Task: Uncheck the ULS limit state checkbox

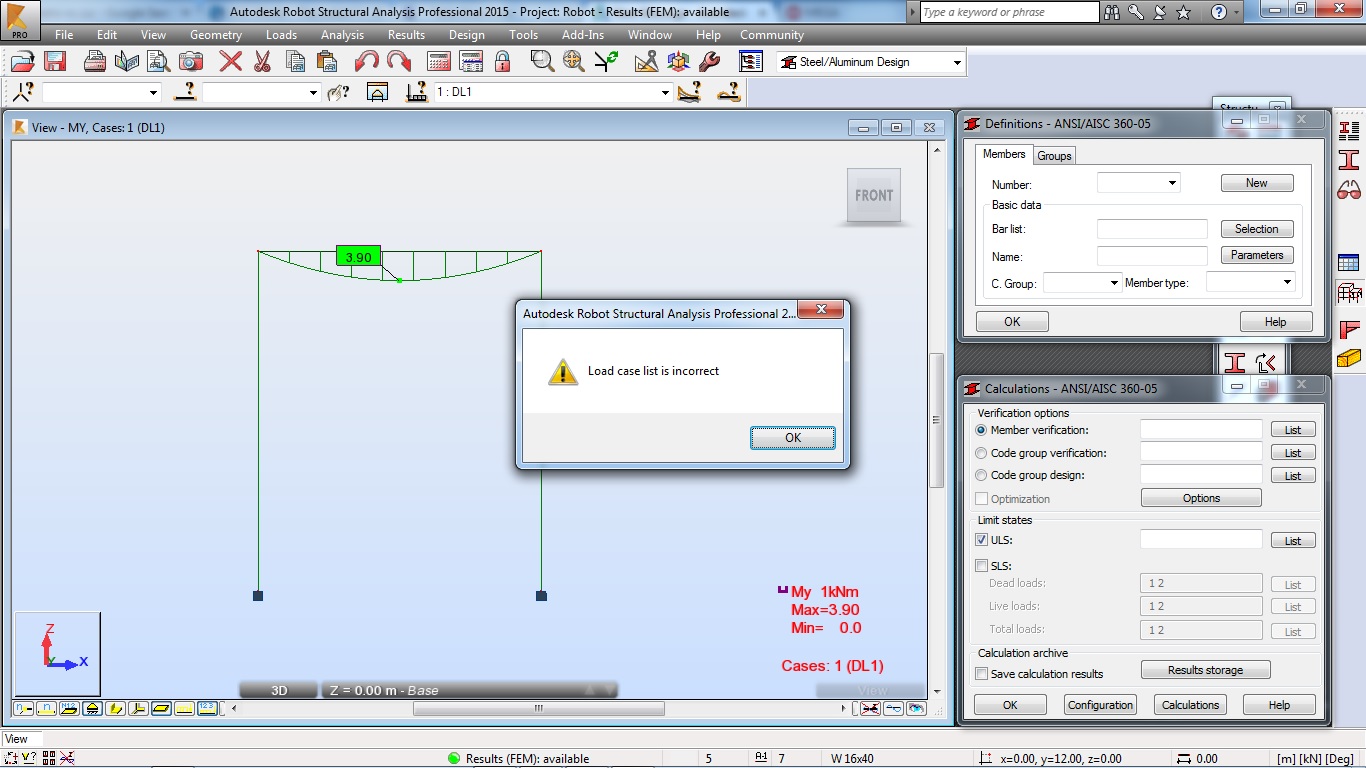Action: pos(981,540)
